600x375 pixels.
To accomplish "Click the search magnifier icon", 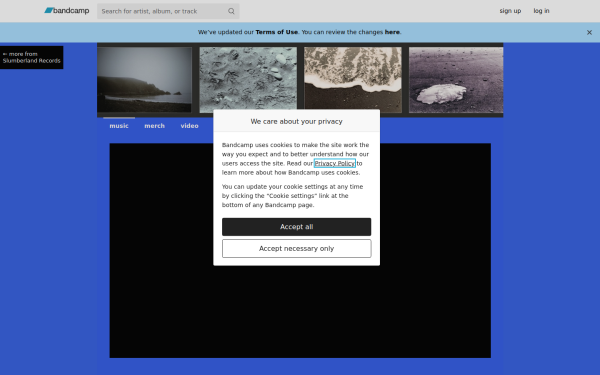I will point(231,11).
